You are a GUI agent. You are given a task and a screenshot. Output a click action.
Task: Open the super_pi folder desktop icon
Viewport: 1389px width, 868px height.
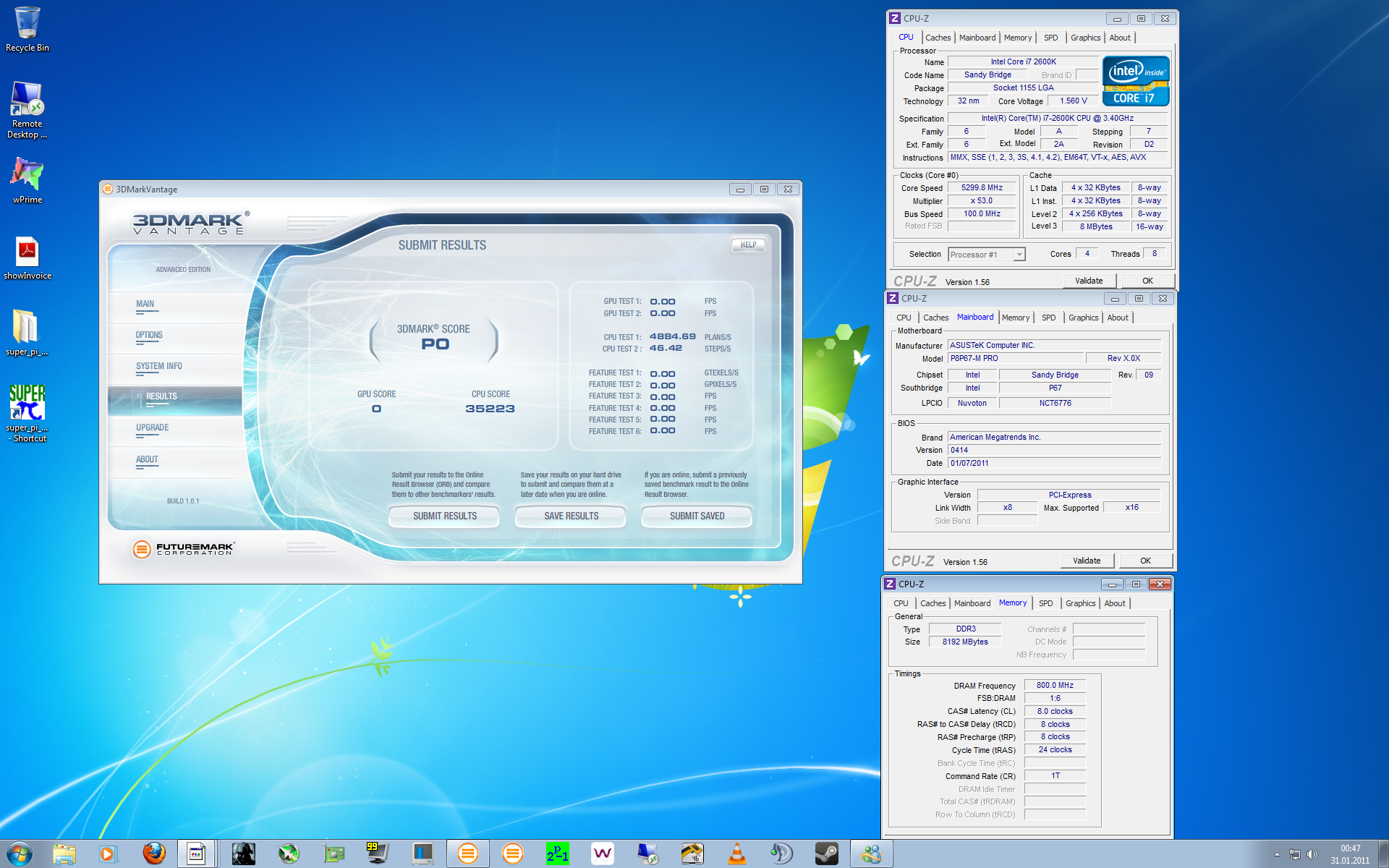pyautogui.click(x=27, y=333)
